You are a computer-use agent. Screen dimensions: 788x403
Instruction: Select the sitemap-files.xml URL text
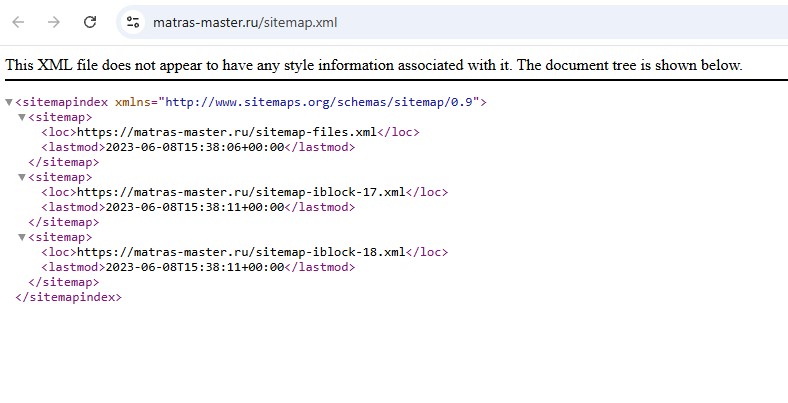pos(227,132)
